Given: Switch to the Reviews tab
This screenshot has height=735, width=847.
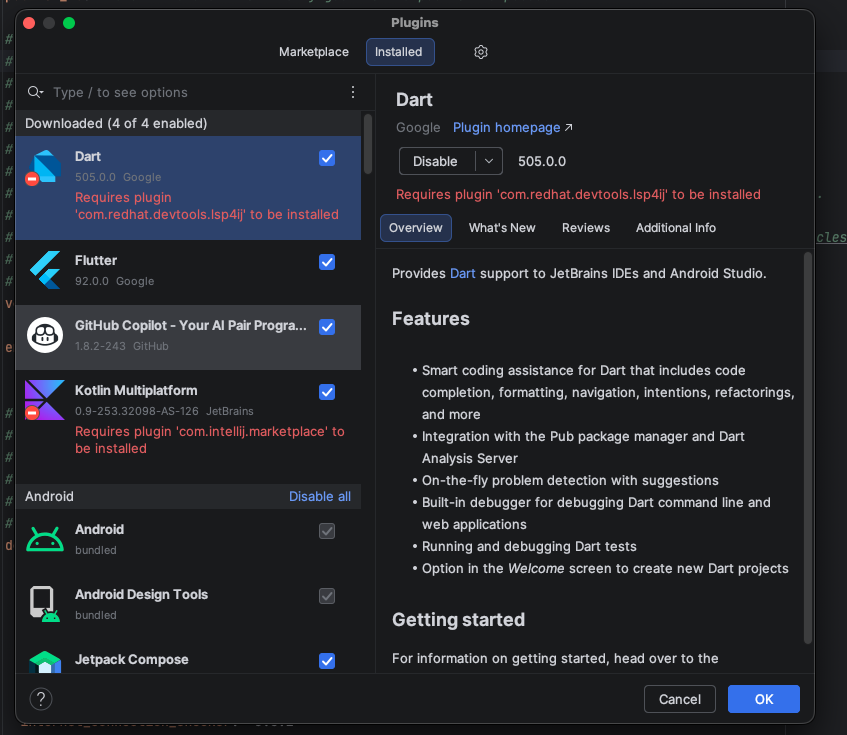Looking at the screenshot, I should [586, 228].
